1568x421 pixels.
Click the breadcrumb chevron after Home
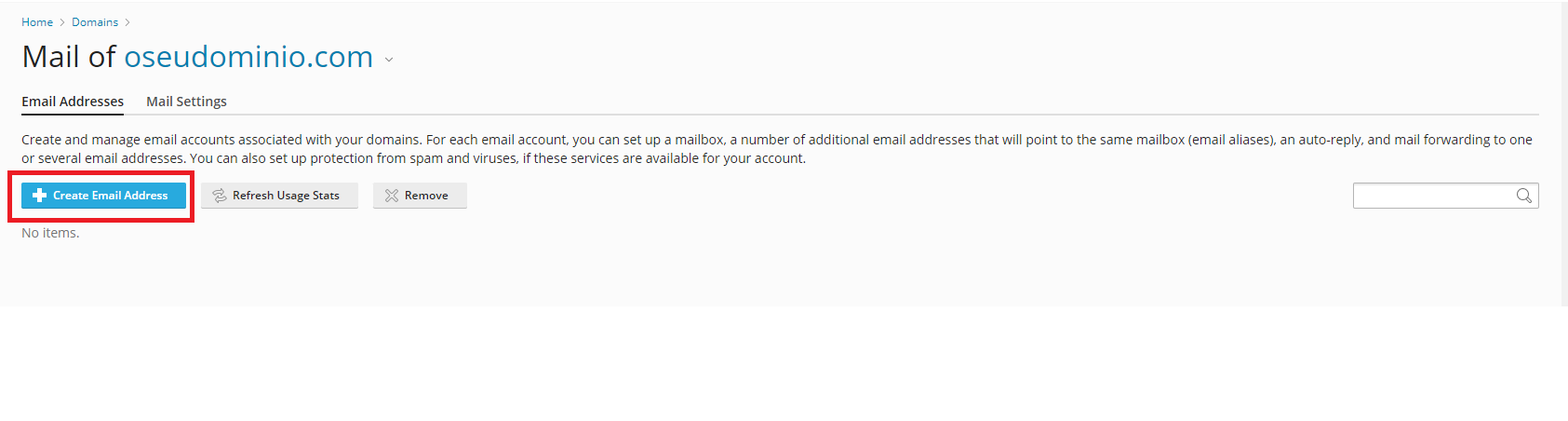[x=62, y=22]
